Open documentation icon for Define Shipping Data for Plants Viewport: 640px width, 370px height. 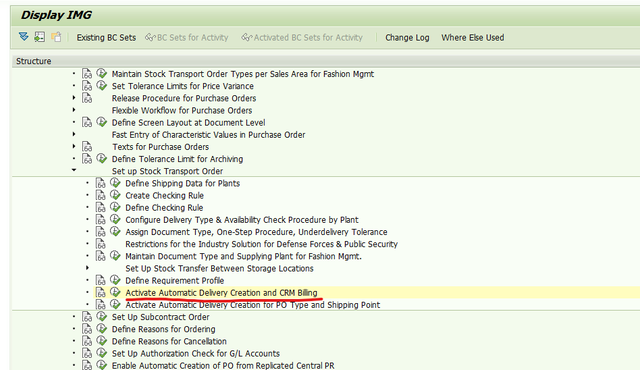pos(100,183)
